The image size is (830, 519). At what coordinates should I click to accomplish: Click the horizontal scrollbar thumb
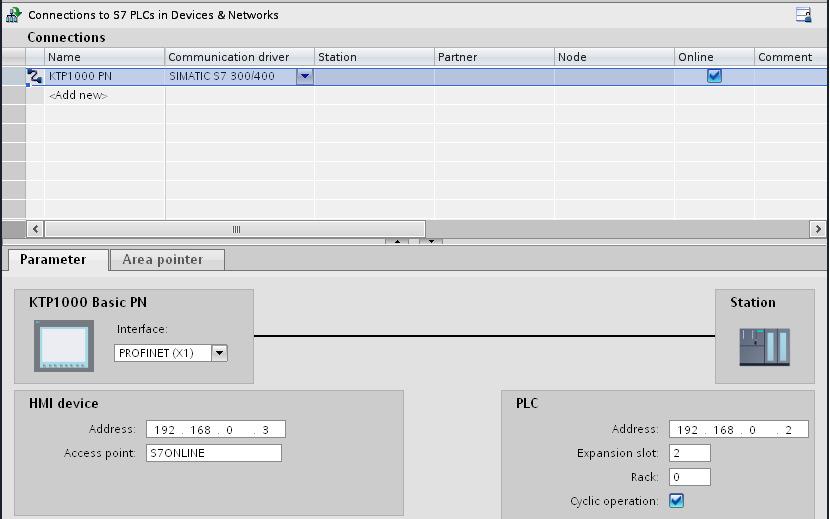coord(235,229)
